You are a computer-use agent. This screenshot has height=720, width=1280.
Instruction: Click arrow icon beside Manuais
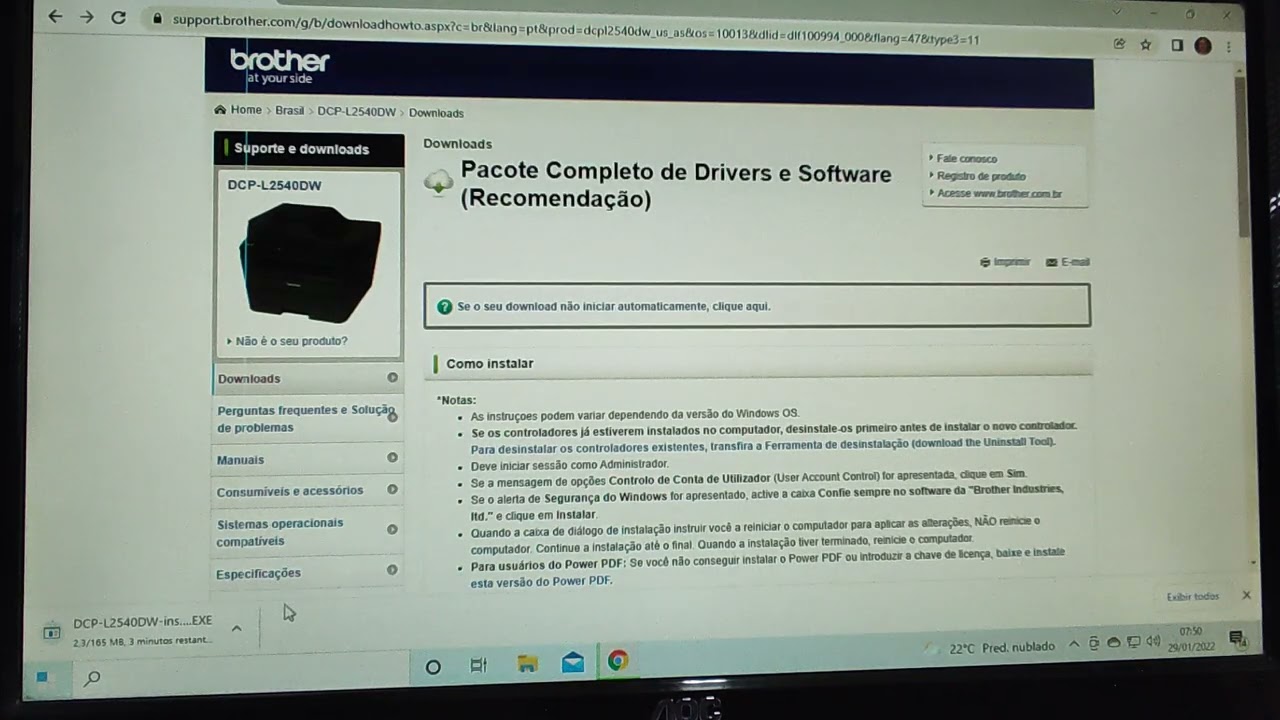point(392,457)
